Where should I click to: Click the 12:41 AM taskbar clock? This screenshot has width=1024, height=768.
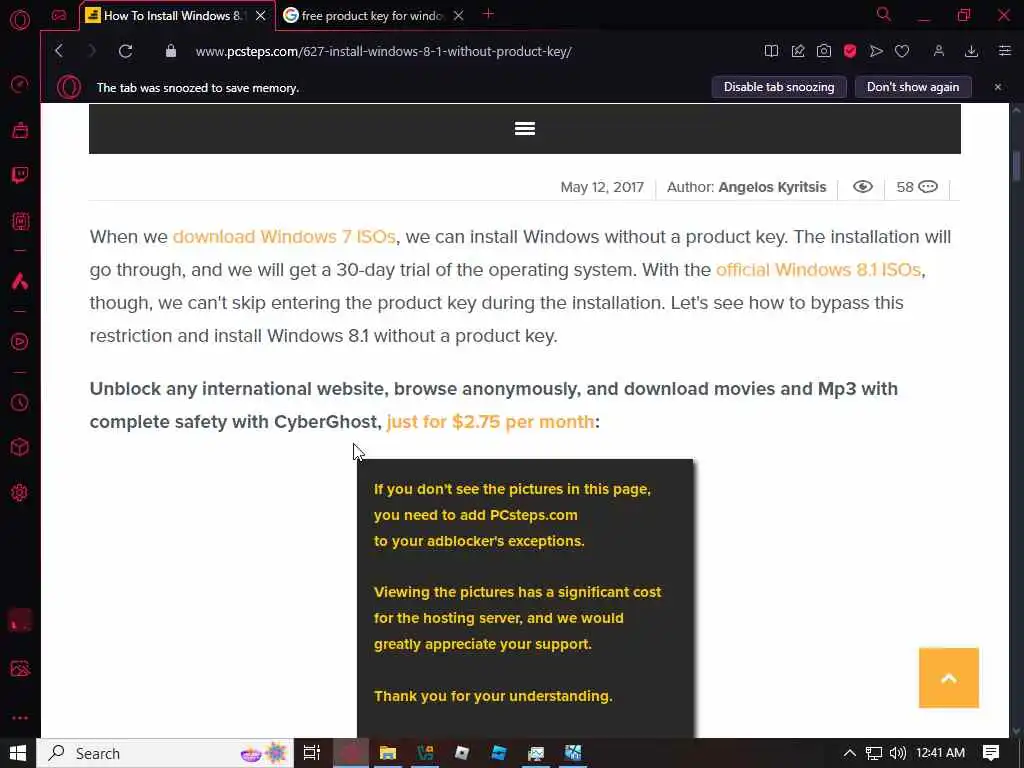(x=940, y=753)
